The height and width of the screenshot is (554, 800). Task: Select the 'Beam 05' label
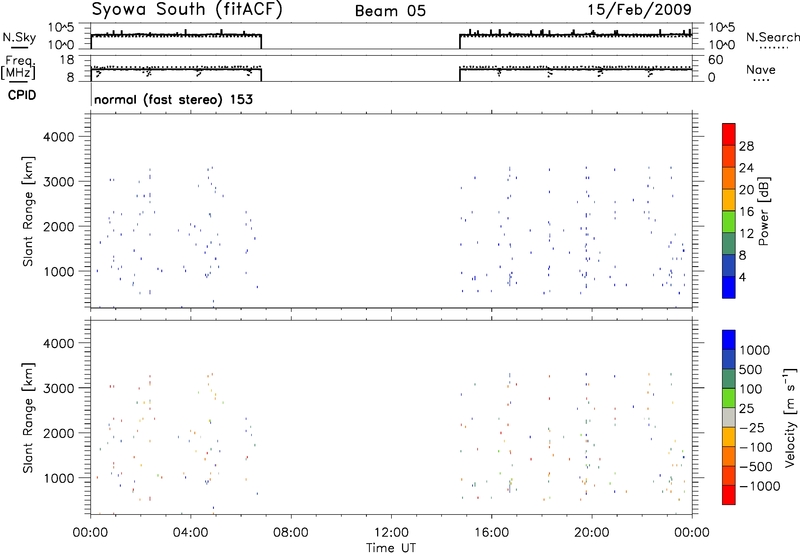(390, 11)
